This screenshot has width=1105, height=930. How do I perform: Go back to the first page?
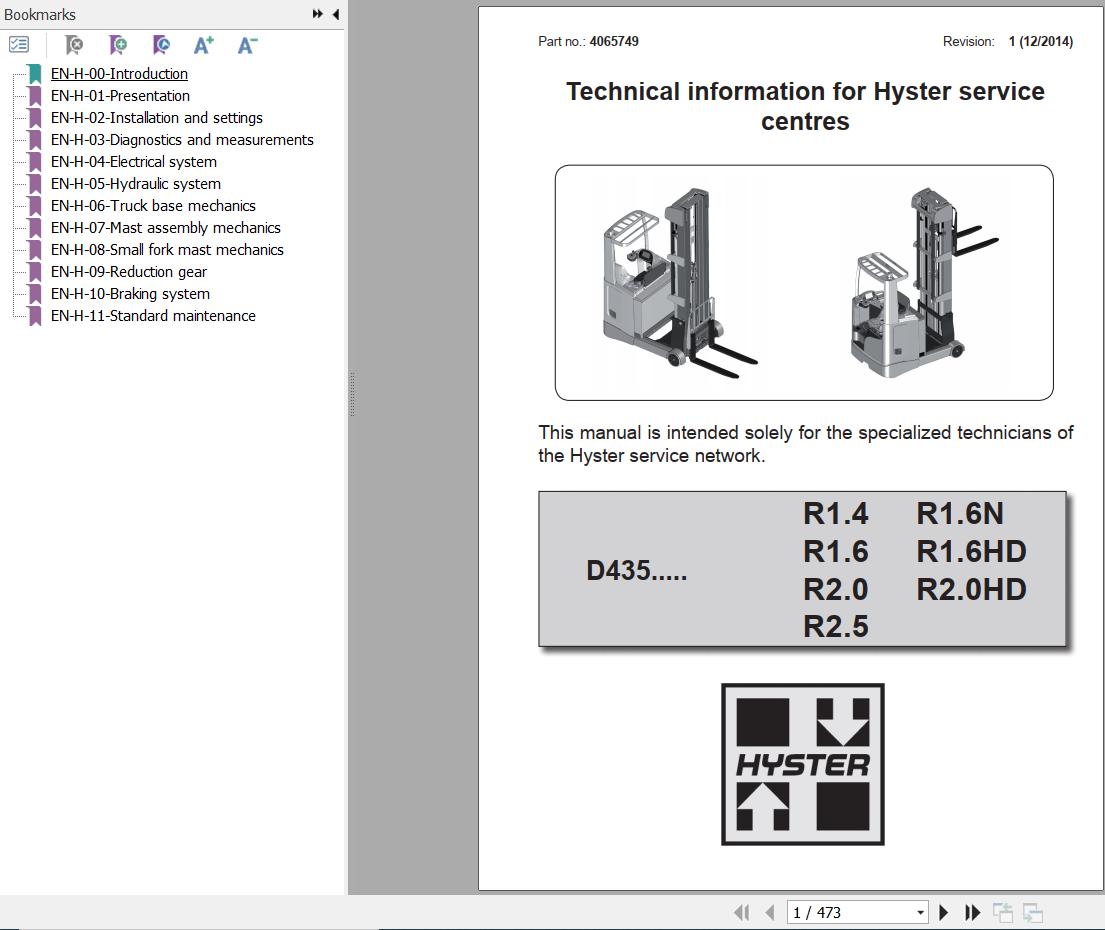click(742, 912)
